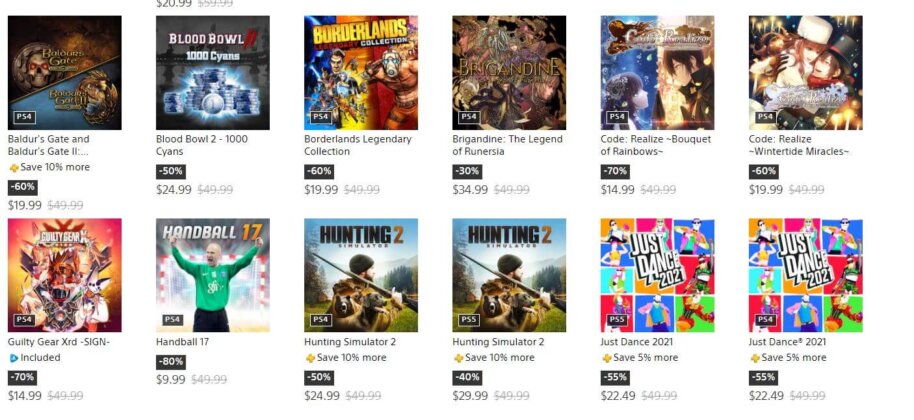This screenshot has height=420, width=914.
Task: Click the PS Now Included icon under Guilty Gear
Action: 14,358
